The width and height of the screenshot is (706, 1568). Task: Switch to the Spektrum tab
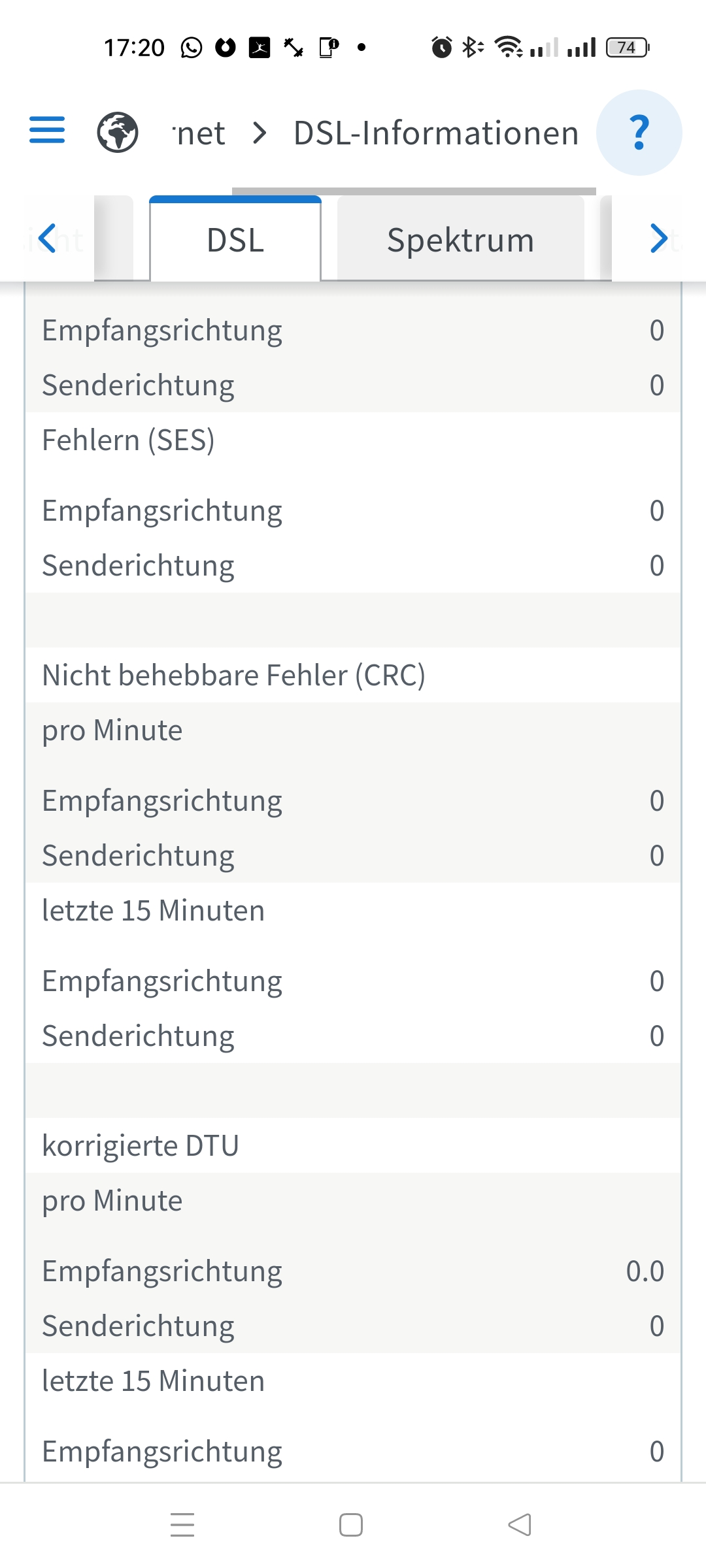click(x=460, y=240)
